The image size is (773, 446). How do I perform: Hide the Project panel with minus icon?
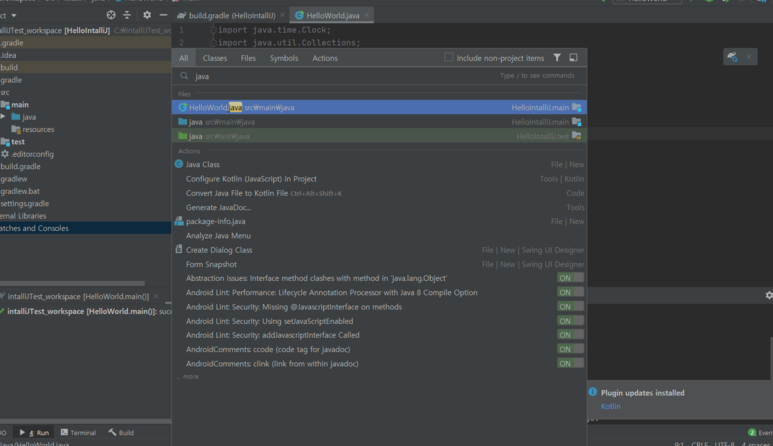point(163,15)
